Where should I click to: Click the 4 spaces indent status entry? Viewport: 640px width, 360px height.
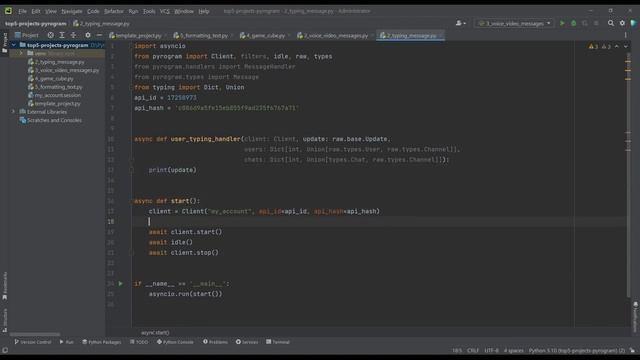click(x=513, y=351)
